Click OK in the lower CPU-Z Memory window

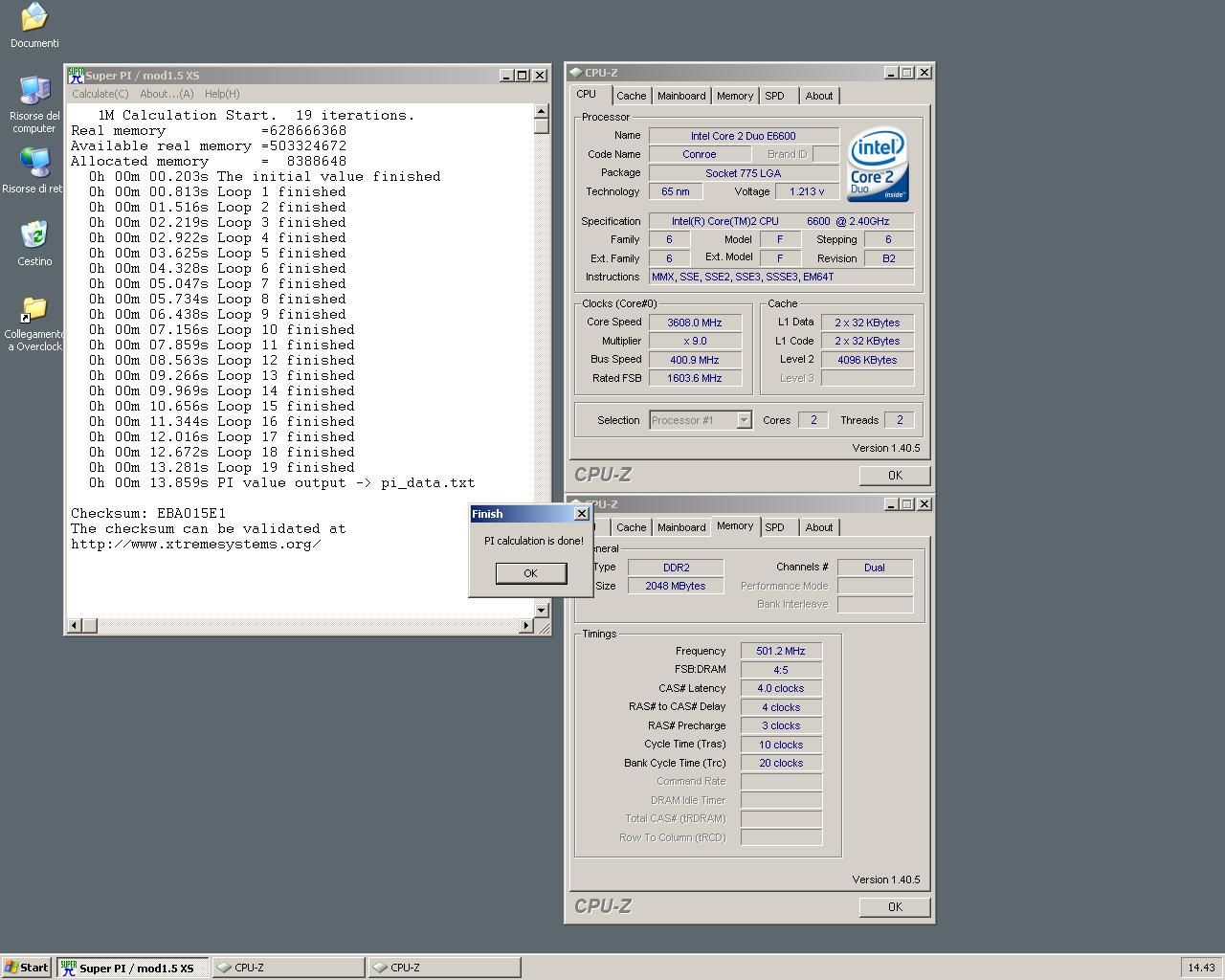[895, 907]
